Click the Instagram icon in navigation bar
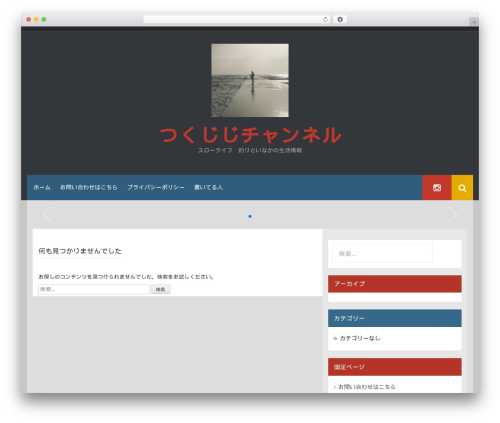The width and height of the screenshot is (500, 423). [x=437, y=188]
